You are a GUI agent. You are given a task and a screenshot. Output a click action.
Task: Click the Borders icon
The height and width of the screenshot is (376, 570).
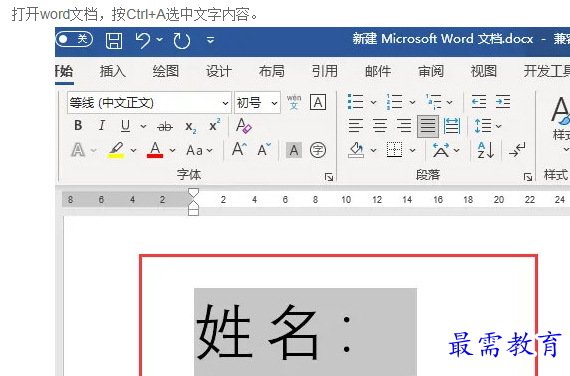click(x=394, y=150)
